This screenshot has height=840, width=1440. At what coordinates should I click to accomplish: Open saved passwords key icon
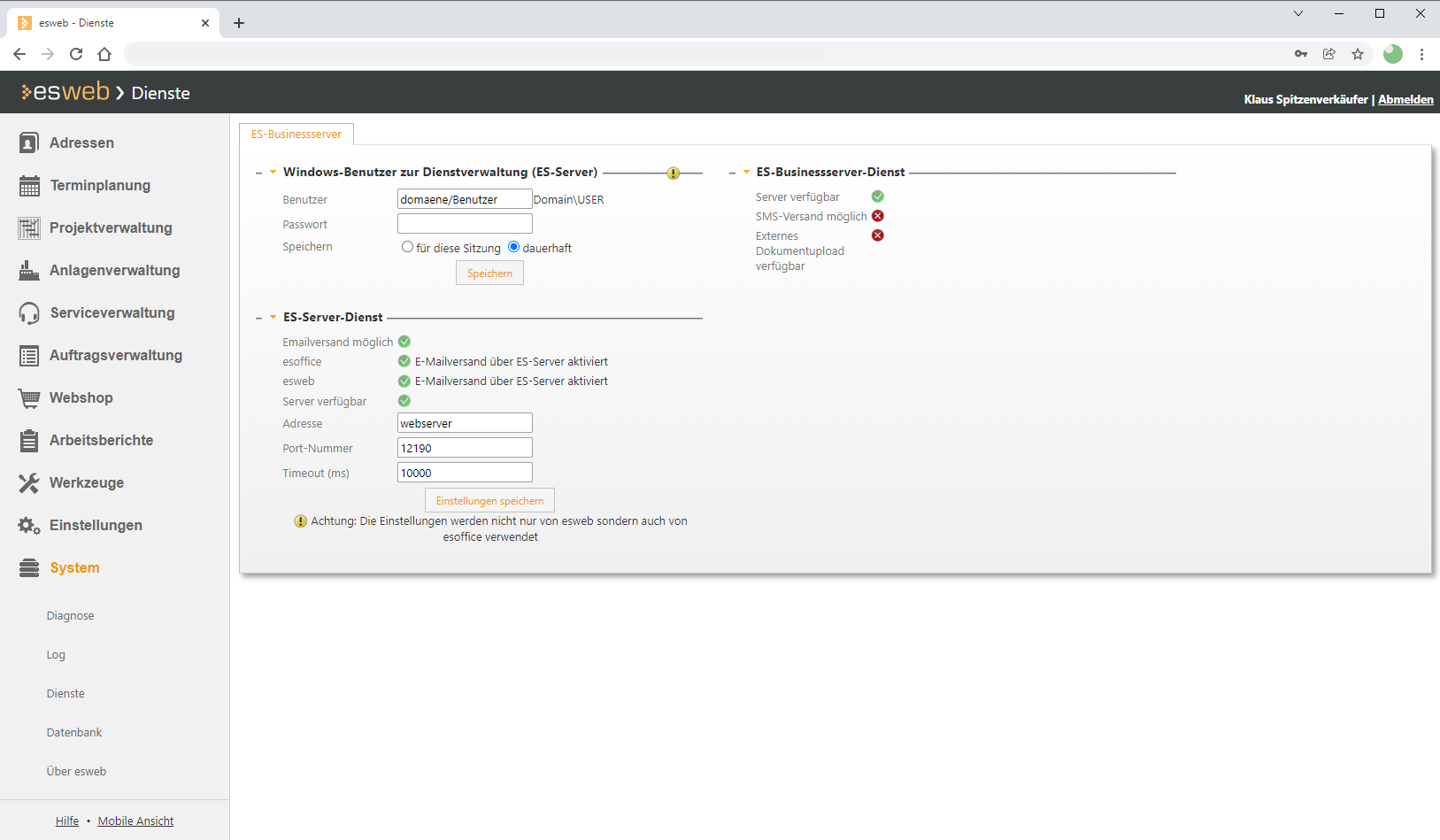pyautogui.click(x=1301, y=54)
